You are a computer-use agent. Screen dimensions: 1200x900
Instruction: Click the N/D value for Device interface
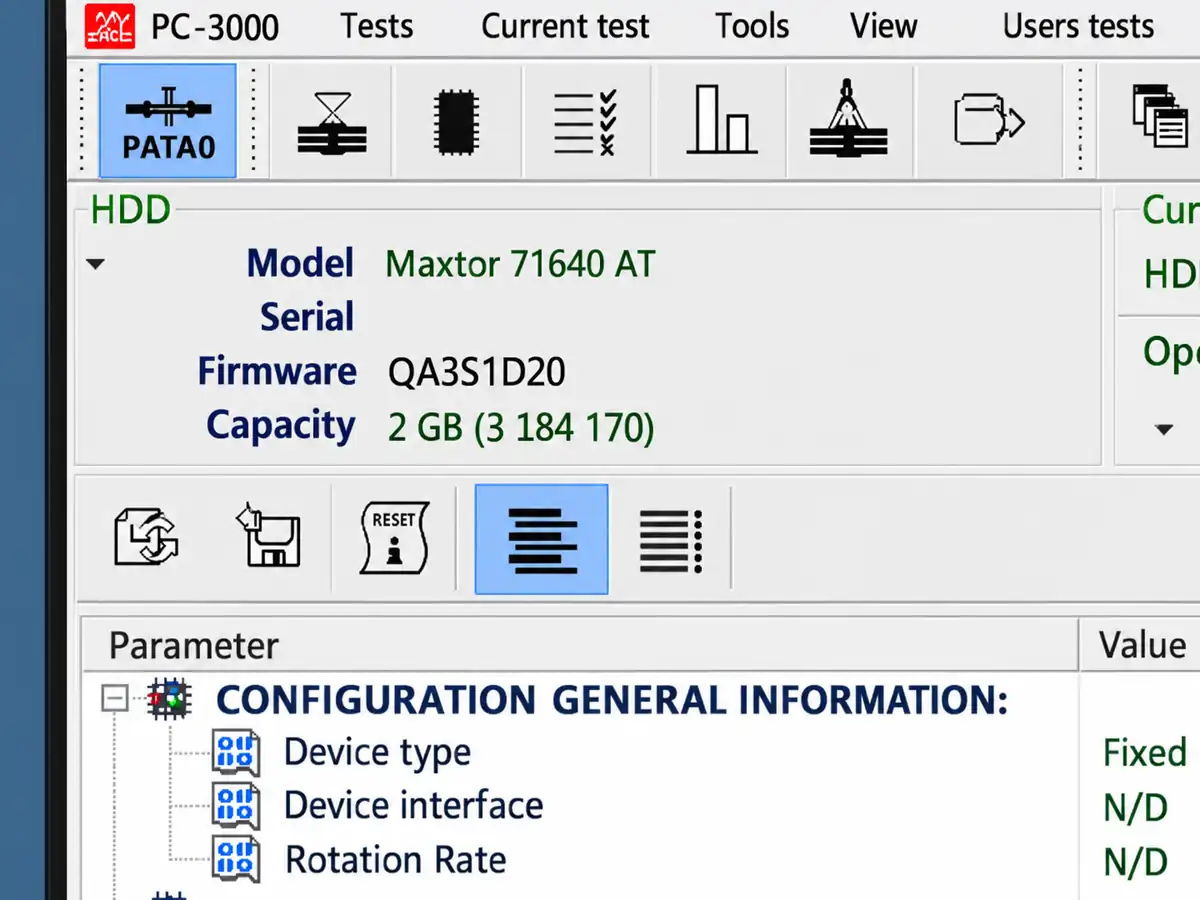tap(1135, 808)
